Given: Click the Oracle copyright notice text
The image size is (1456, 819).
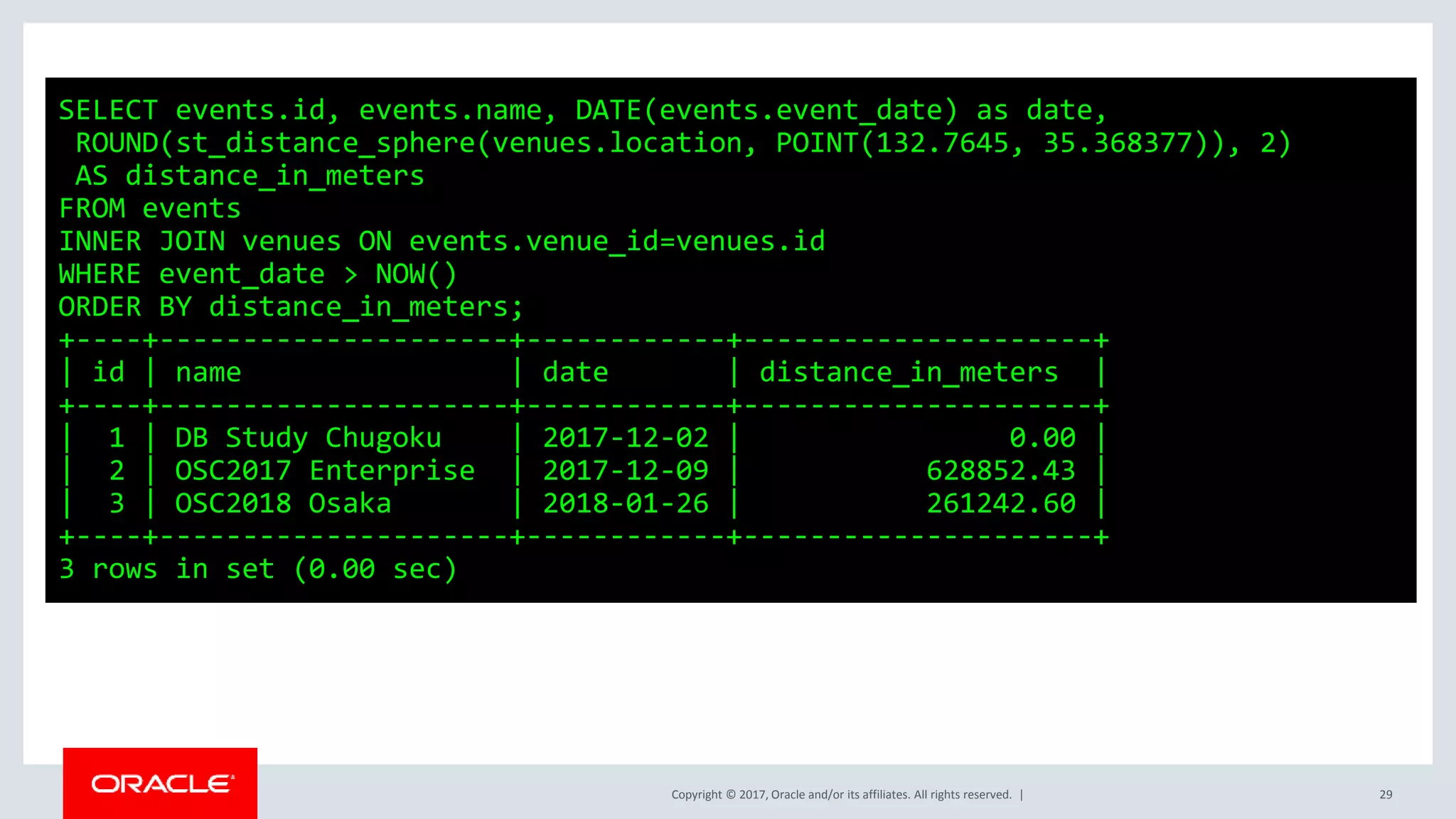Looking at the screenshot, I should point(841,795).
